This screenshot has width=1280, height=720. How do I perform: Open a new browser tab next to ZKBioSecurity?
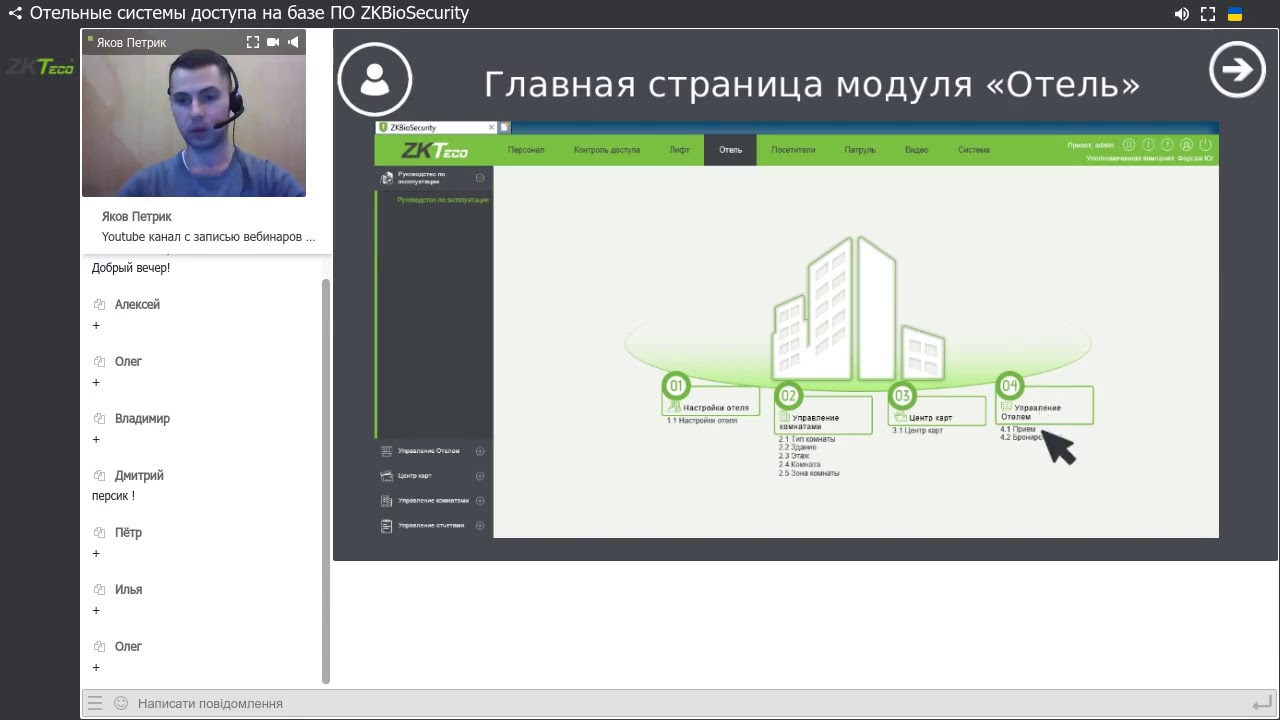505,127
